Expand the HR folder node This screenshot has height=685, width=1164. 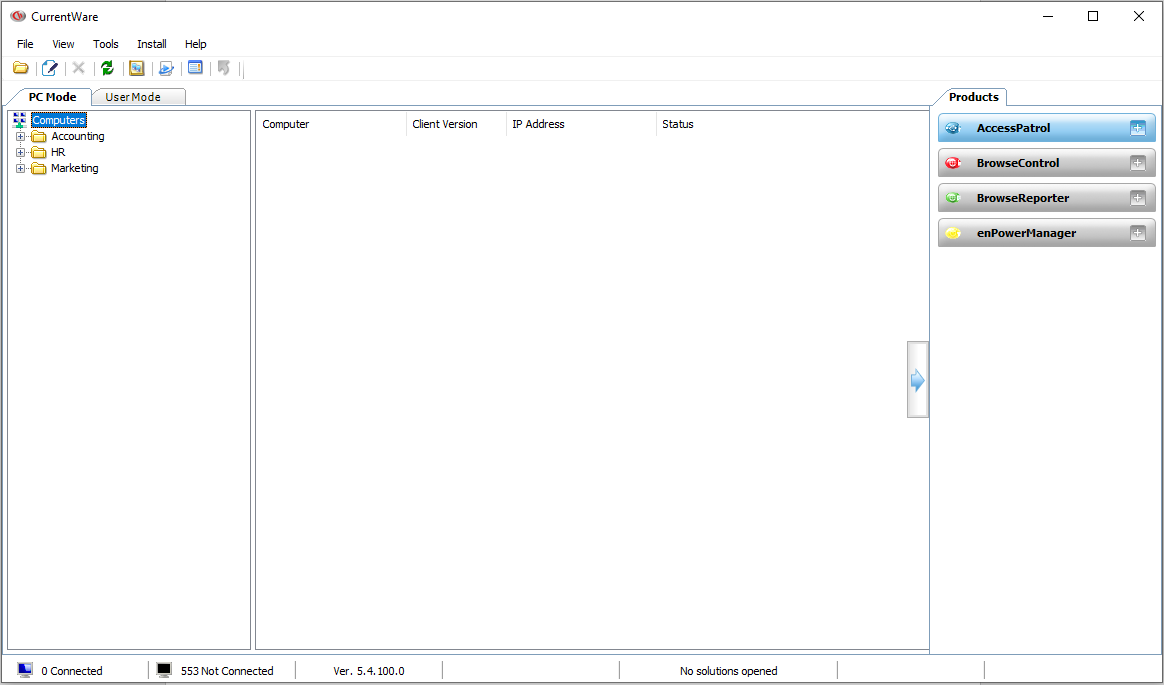(20, 152)
